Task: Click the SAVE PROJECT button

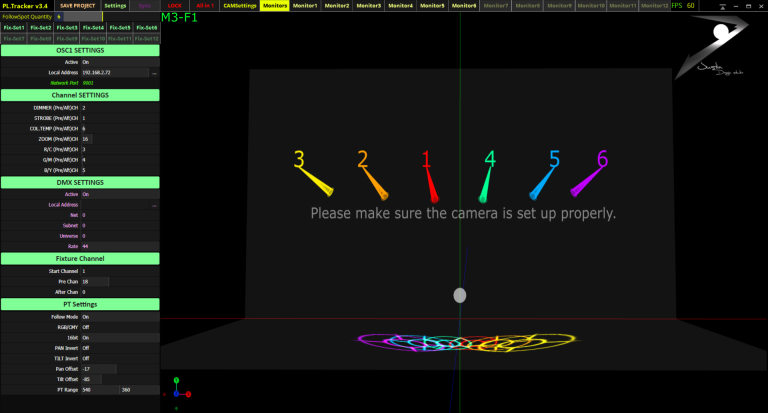Action: [x=78, y=6]
